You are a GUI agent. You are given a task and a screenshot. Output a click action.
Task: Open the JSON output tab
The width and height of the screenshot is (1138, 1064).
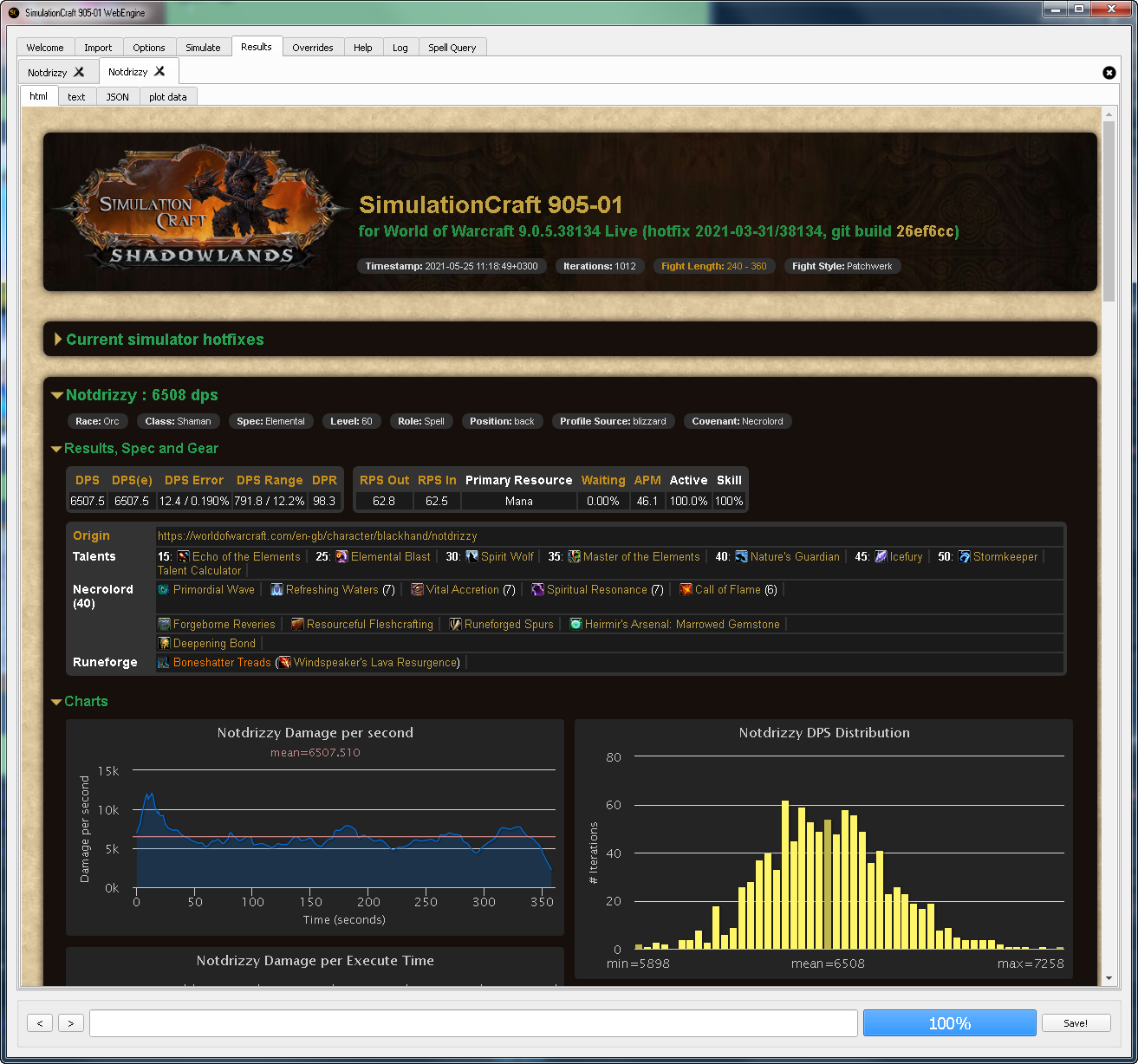(117, 97)
